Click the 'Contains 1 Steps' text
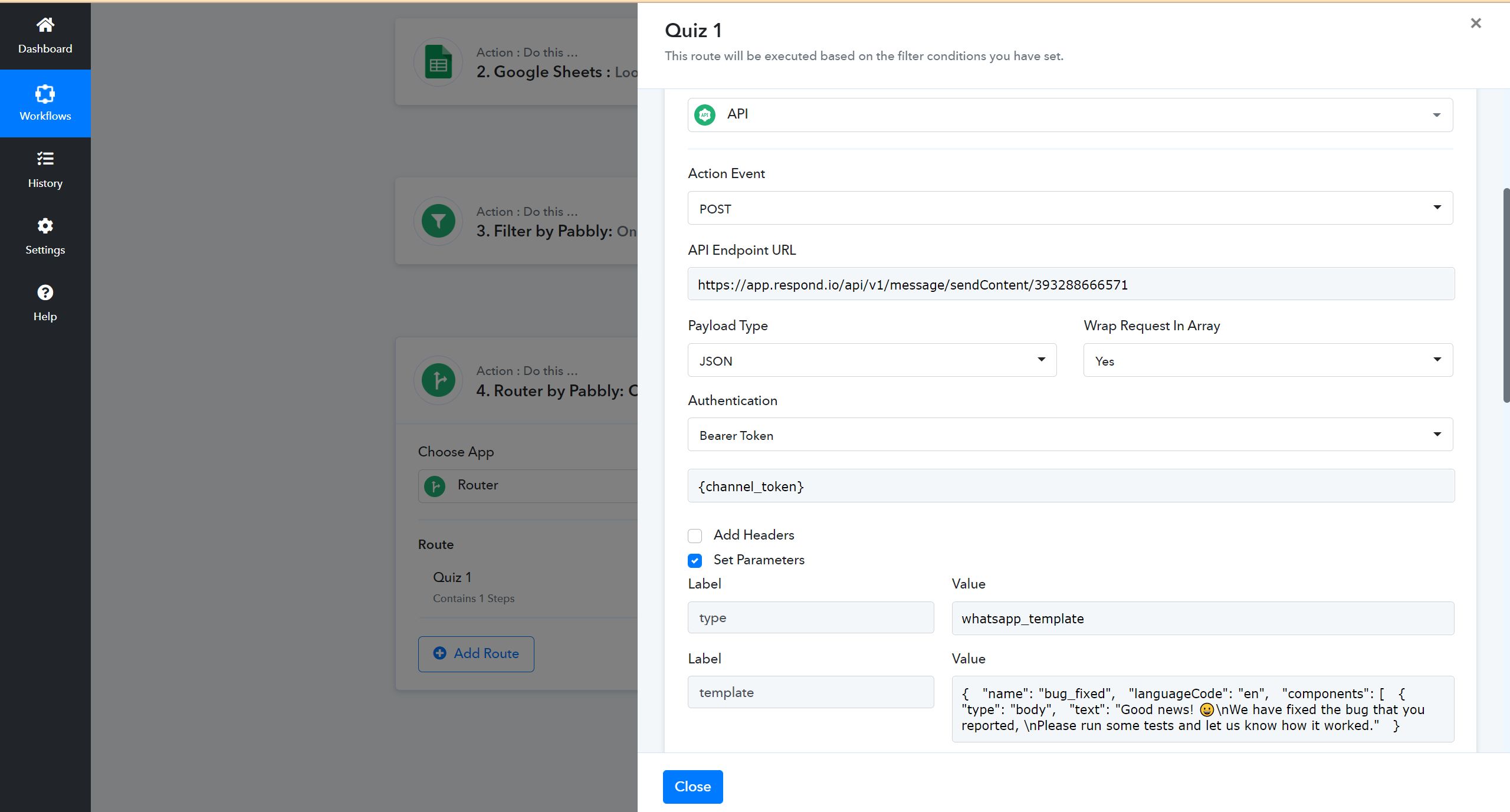The width and height of the screenshot is (1510, 812). click(474, 599)
